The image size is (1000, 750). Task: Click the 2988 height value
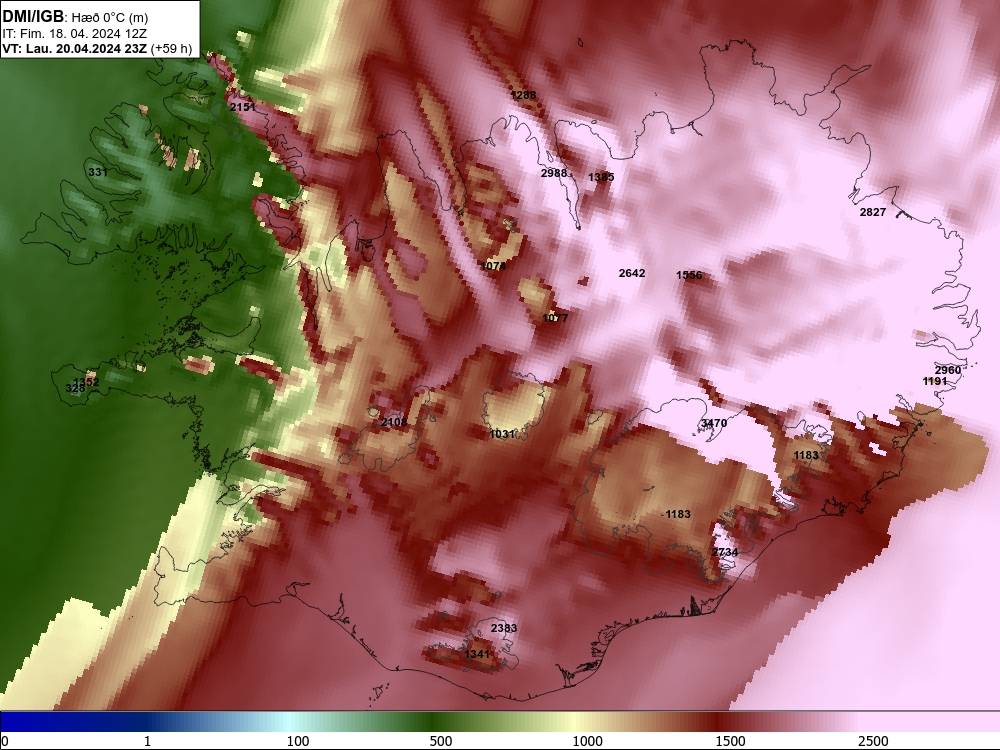point(554,173)
